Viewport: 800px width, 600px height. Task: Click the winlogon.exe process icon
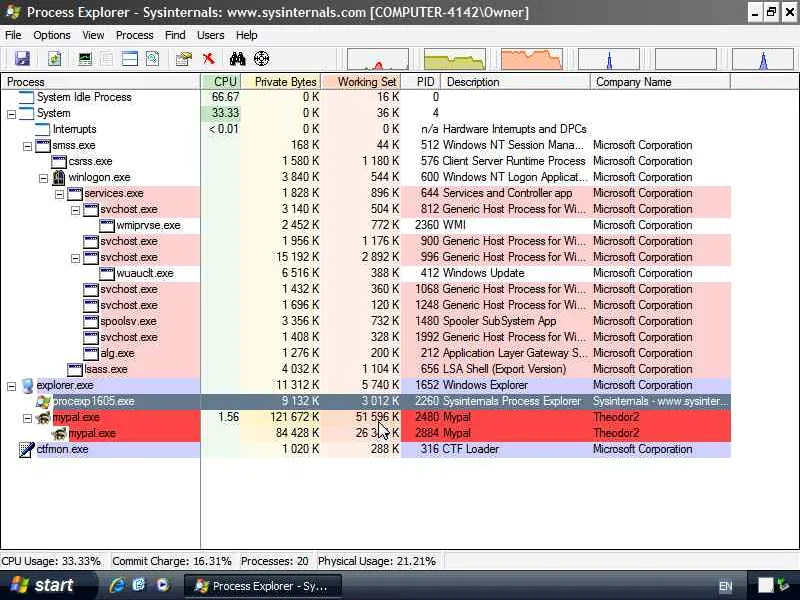(x=59, y=178)
